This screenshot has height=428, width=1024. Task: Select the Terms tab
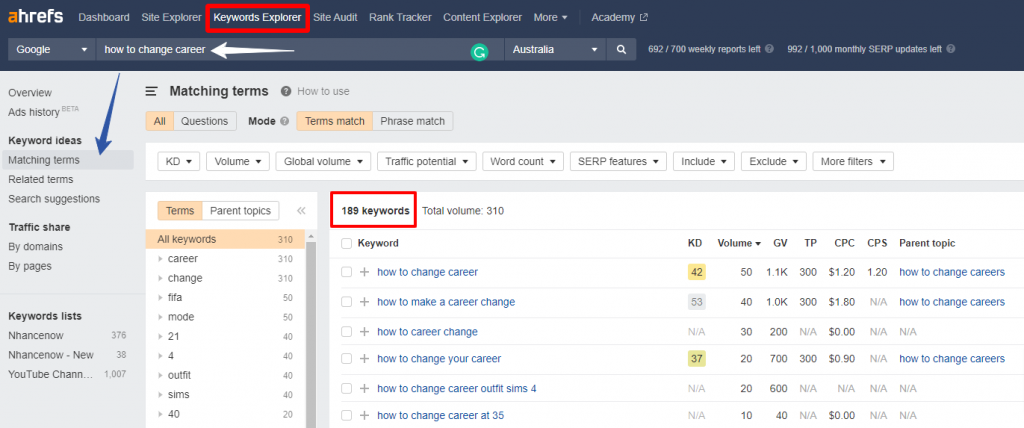pyautogui.click(x=180, y=210)
